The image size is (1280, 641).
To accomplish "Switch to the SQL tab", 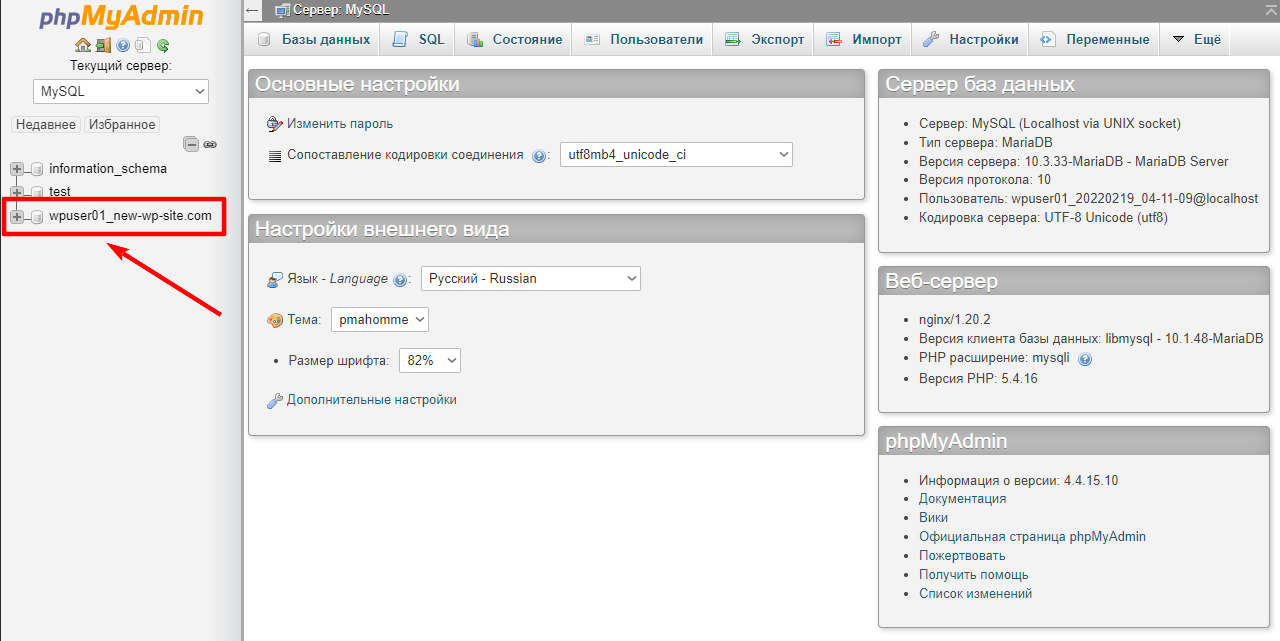I will (x=419, y=40).
